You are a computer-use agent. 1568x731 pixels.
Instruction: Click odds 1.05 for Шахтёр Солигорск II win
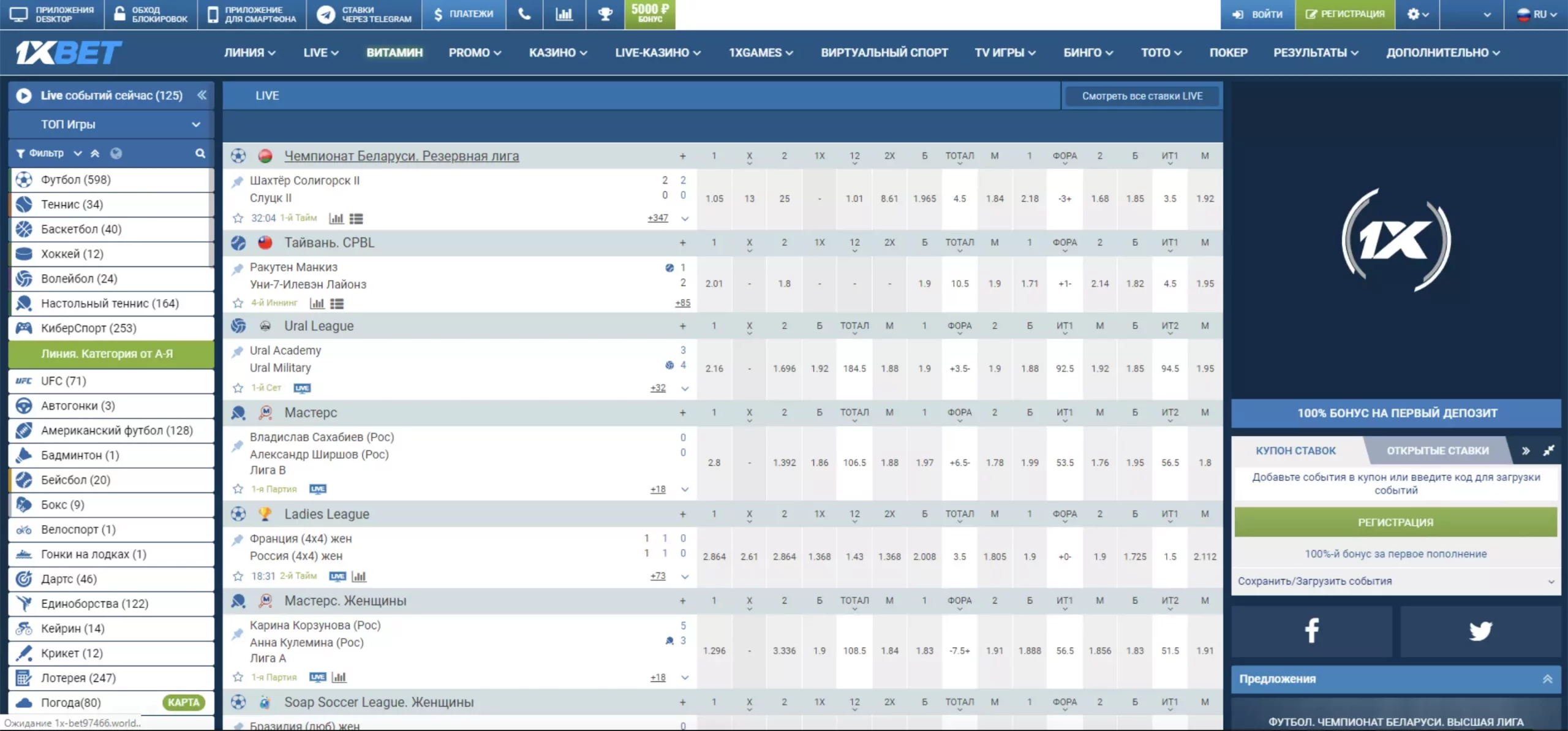[714, 199]
